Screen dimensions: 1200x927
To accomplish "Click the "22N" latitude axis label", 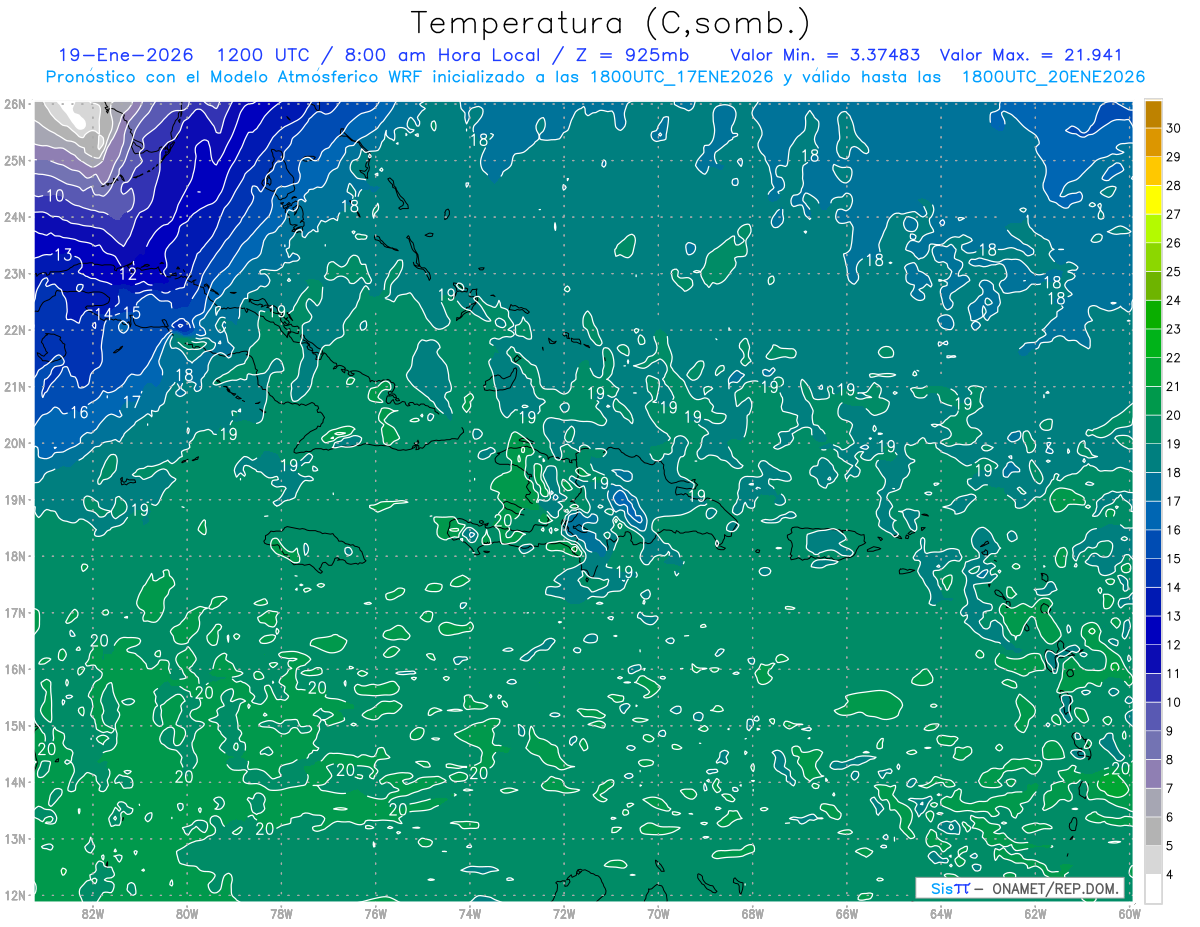I will [14, 330].
